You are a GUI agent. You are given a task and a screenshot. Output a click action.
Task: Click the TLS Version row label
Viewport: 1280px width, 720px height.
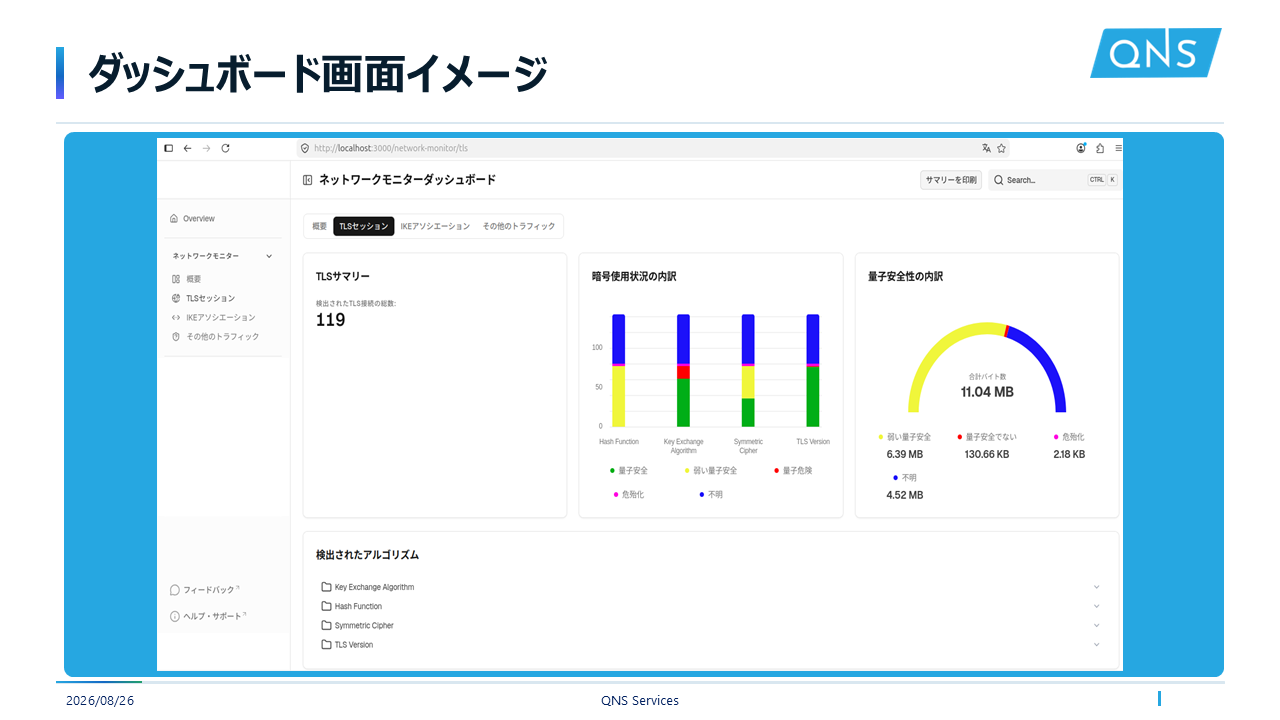[354, 644]
